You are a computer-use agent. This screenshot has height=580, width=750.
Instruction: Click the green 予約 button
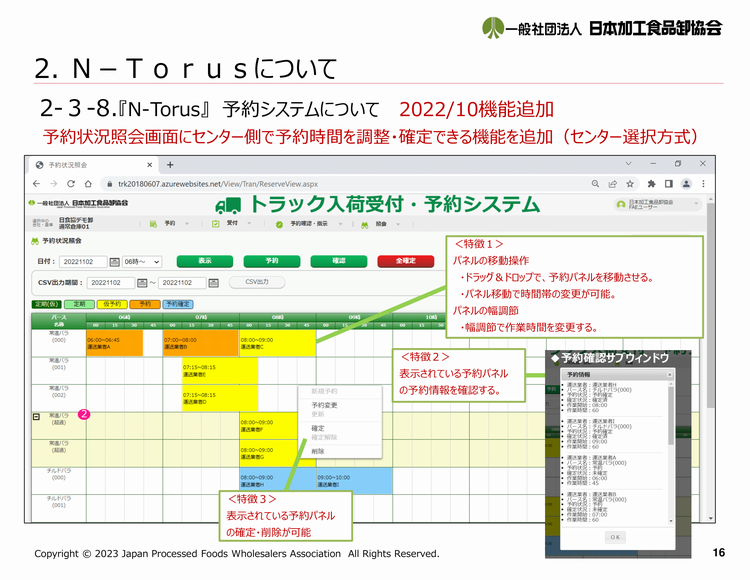coord(272,261)
